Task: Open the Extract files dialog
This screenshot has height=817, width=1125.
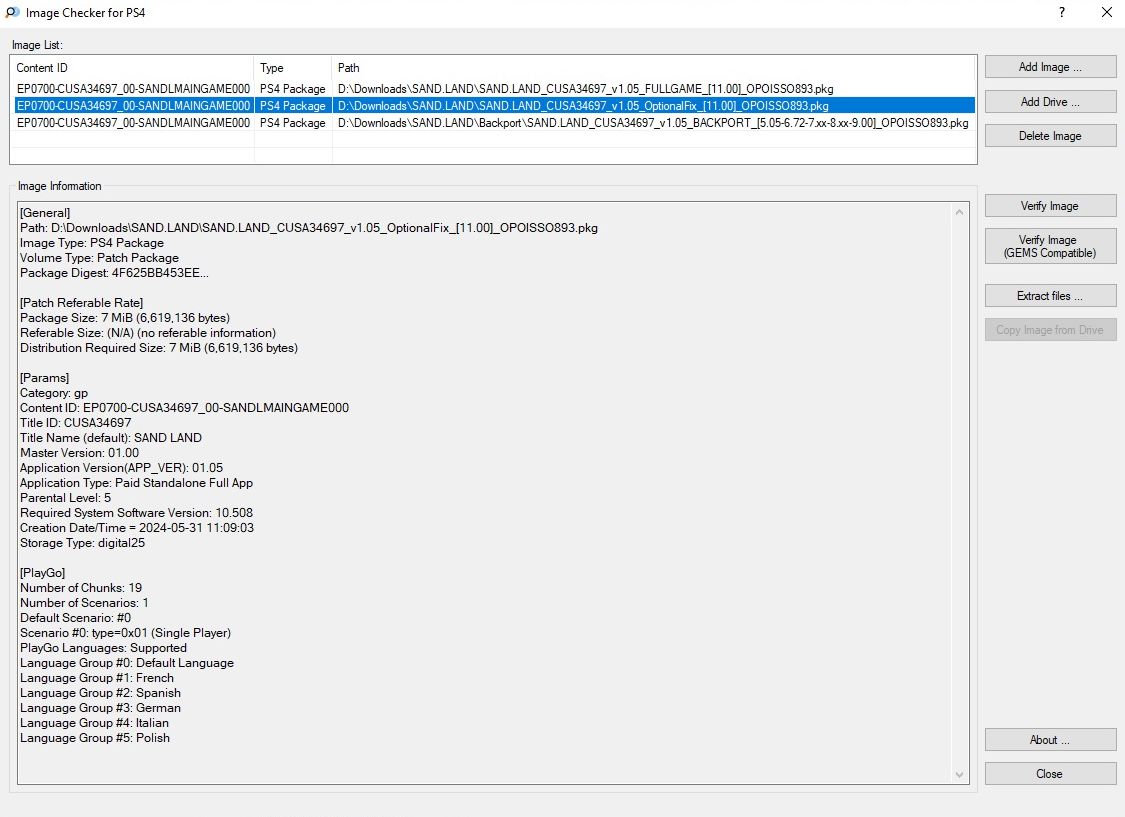Action: [1050, 296]
